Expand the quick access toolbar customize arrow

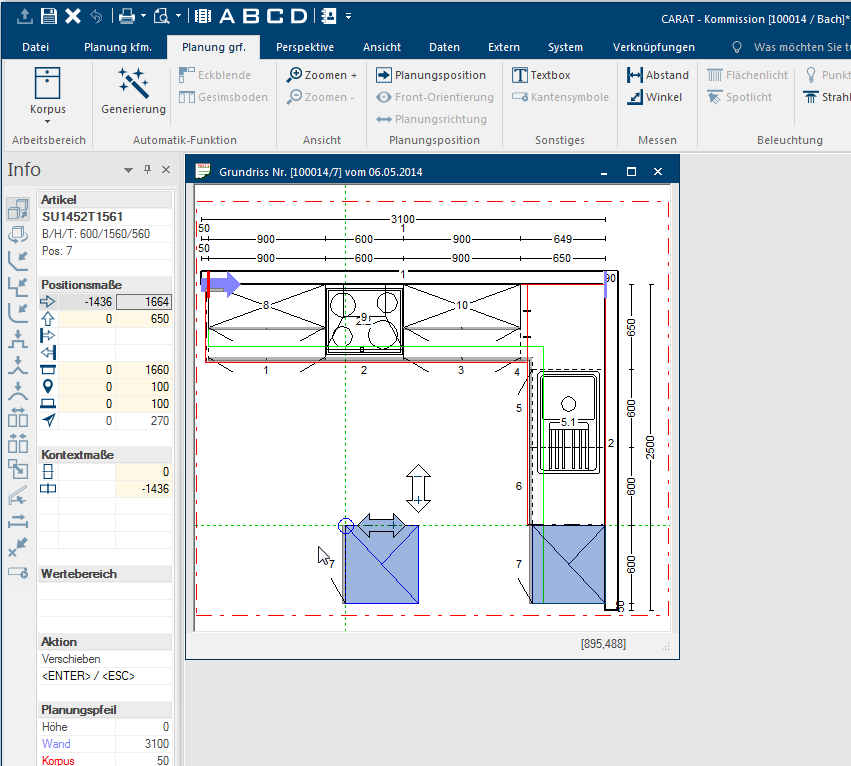pyautogui.click(x=348, y=16)
